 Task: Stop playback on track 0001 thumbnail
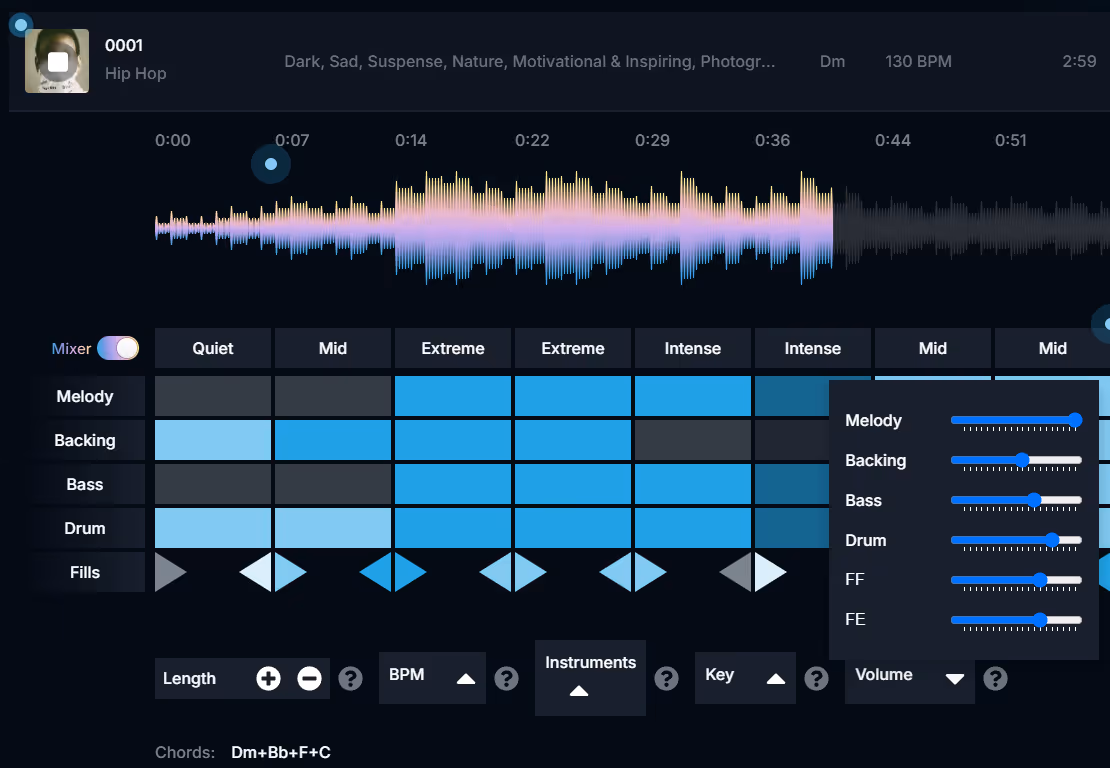[x=57, y=62]
